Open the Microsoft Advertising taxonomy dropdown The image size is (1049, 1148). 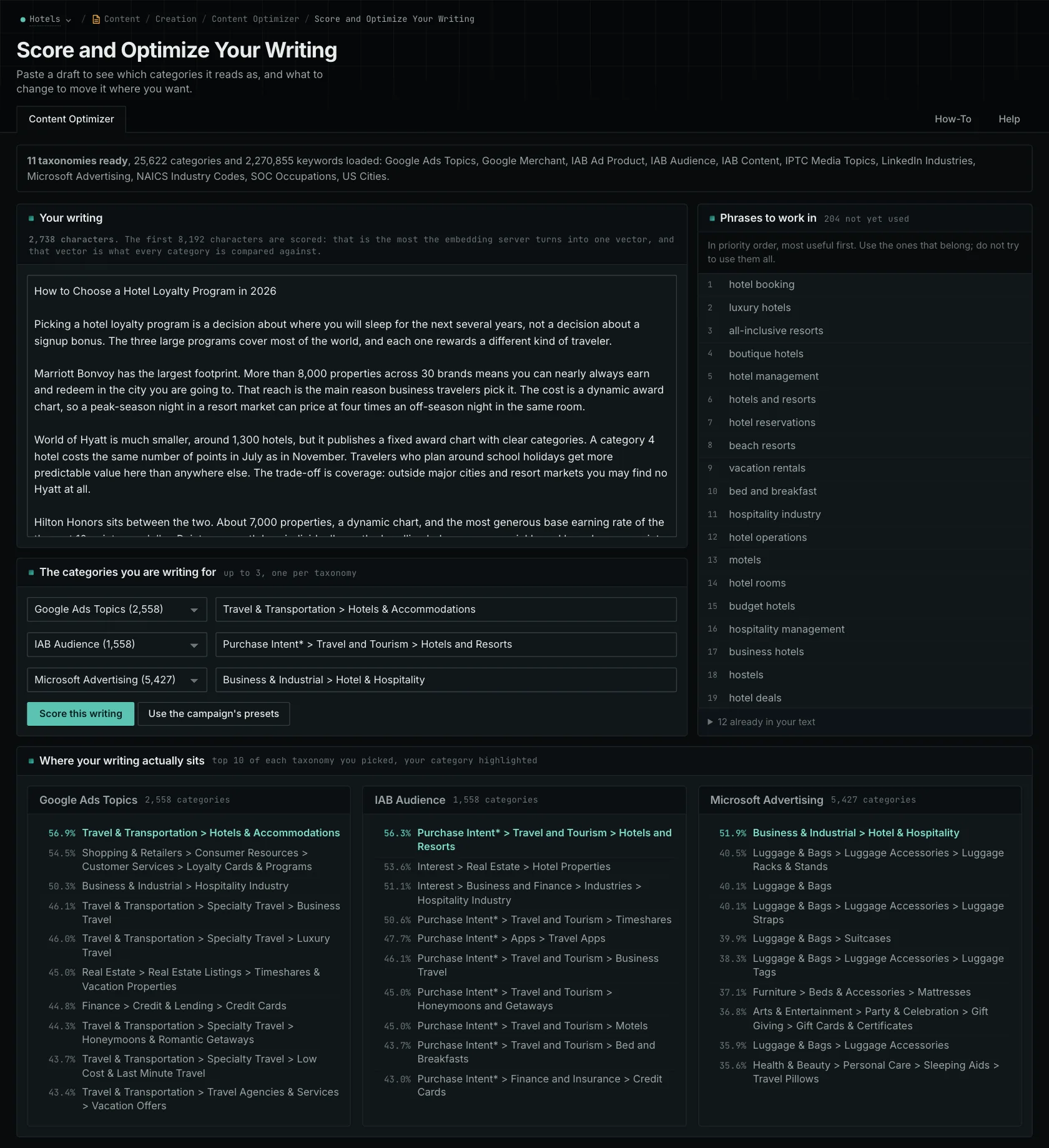(x=117, y=680)
